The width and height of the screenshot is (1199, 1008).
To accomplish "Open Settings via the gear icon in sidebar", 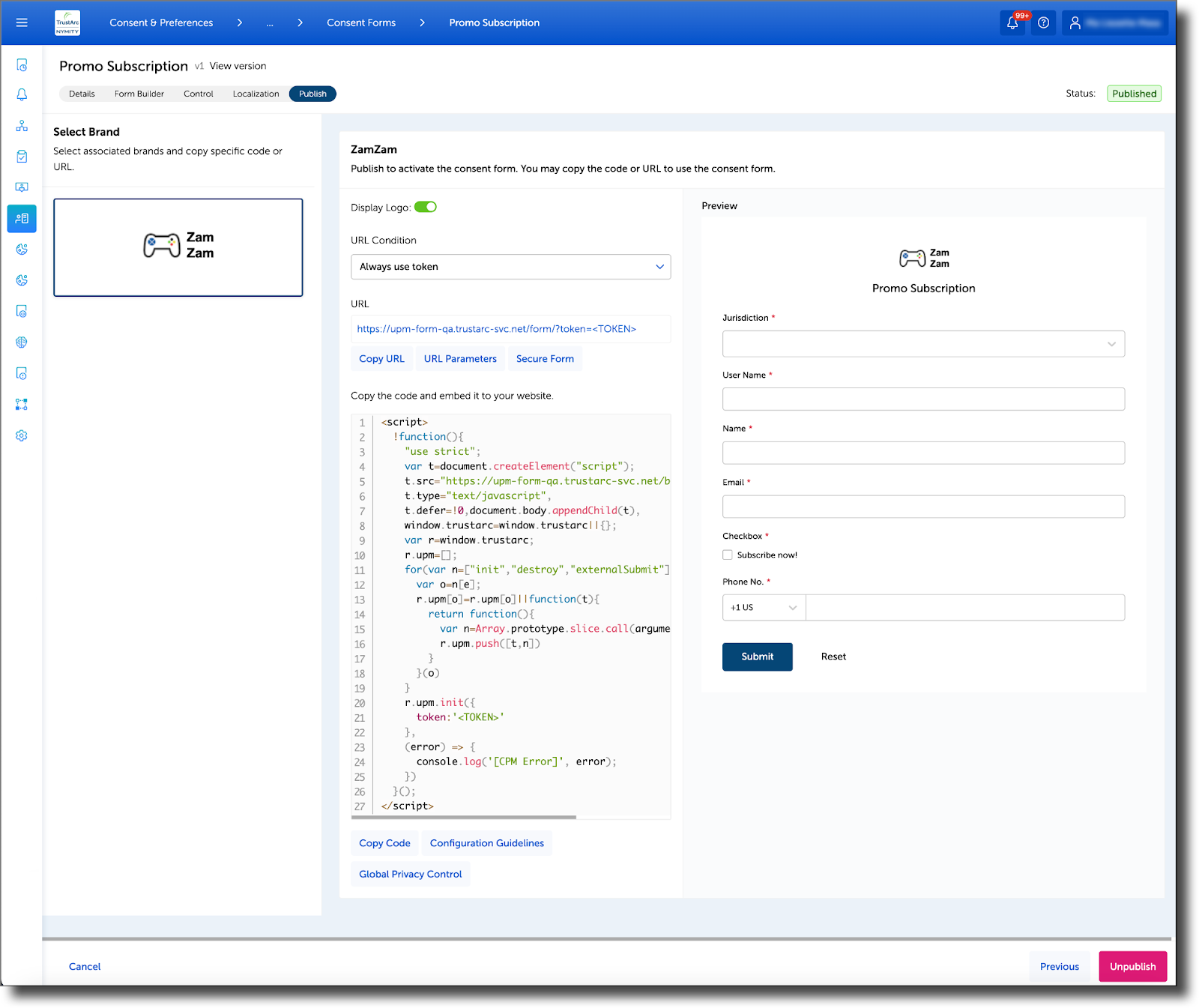I will (22, 435).
